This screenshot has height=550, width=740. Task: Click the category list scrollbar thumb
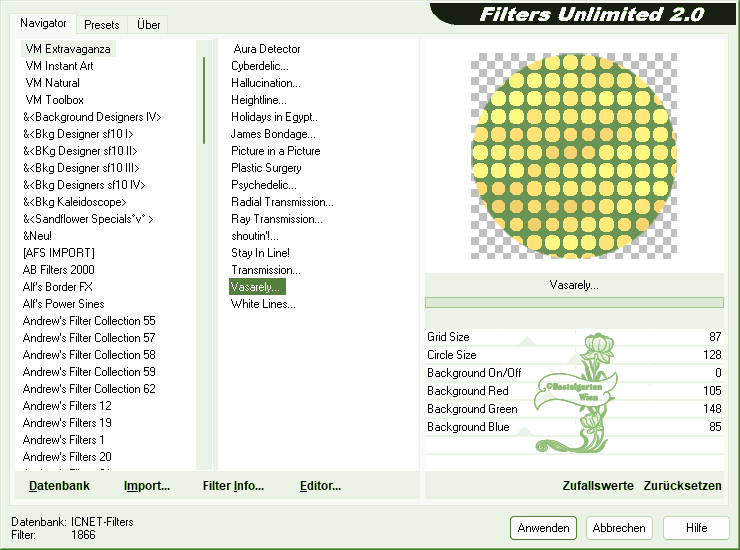[x=204, y=100]
